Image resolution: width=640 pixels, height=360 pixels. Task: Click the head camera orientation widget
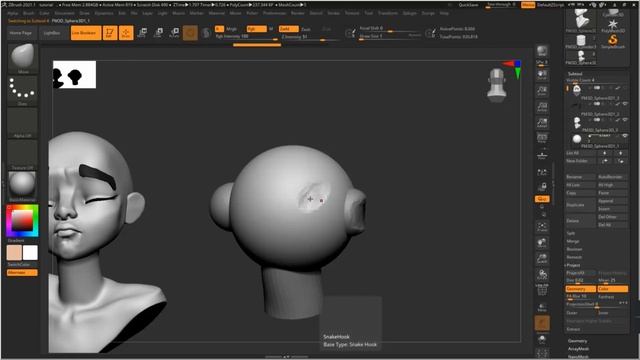497,85
